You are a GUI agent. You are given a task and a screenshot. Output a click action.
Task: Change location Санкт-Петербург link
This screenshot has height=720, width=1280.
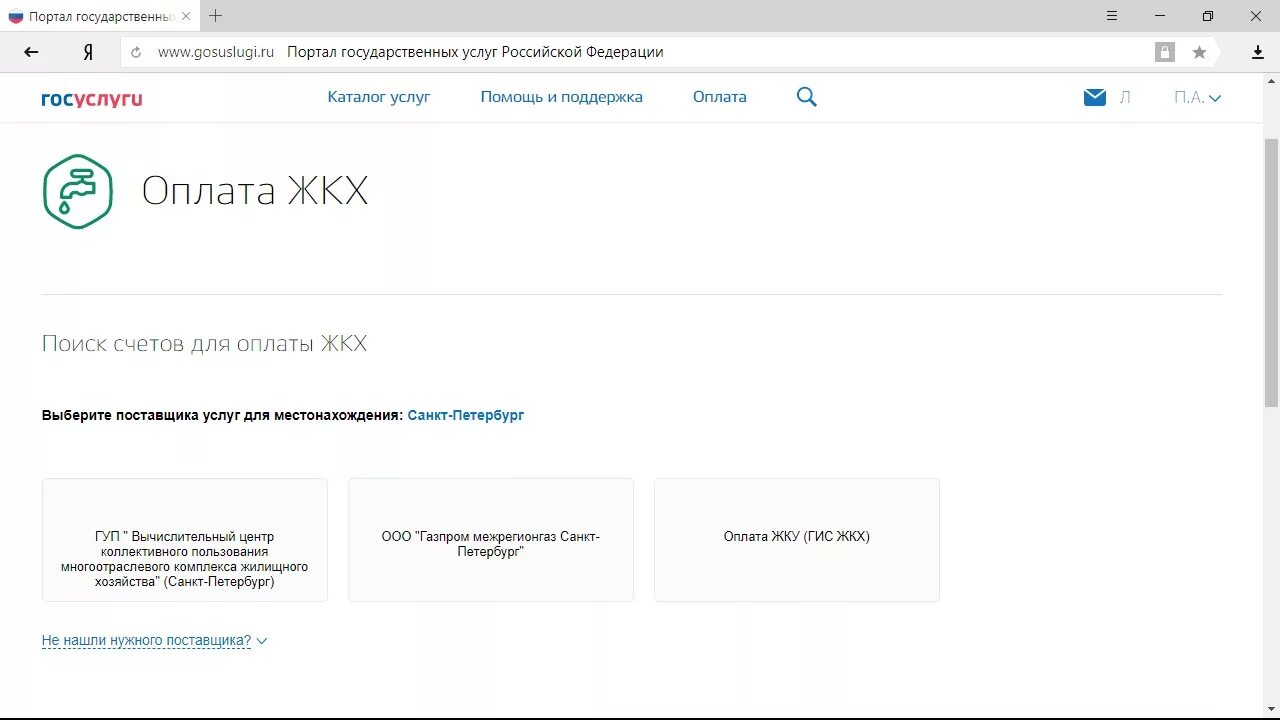coord(466,415)
